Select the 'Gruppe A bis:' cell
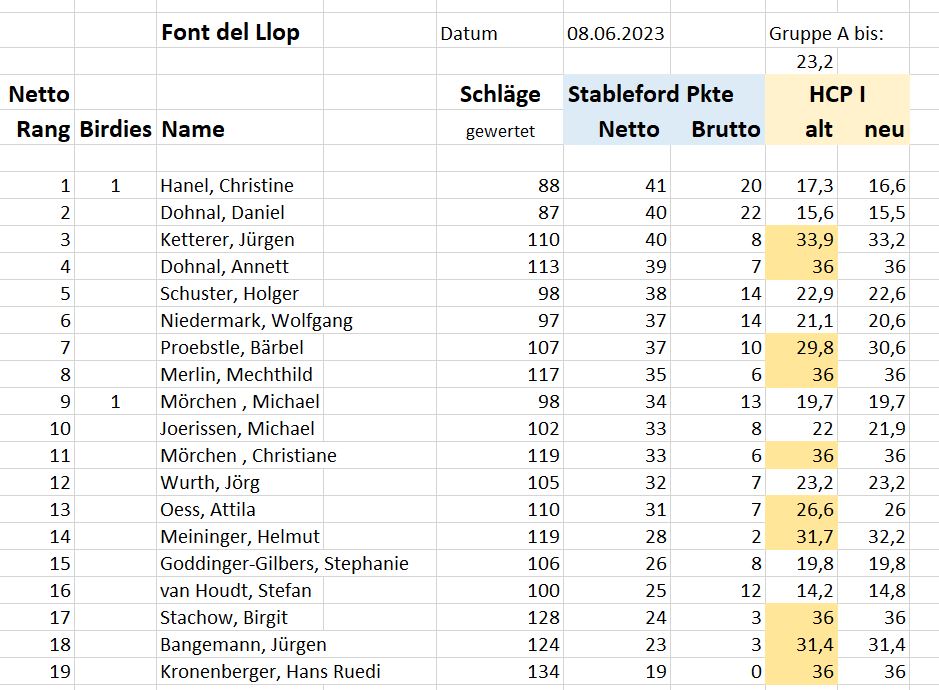Viewport: 939px width, 690px height. 826,34
